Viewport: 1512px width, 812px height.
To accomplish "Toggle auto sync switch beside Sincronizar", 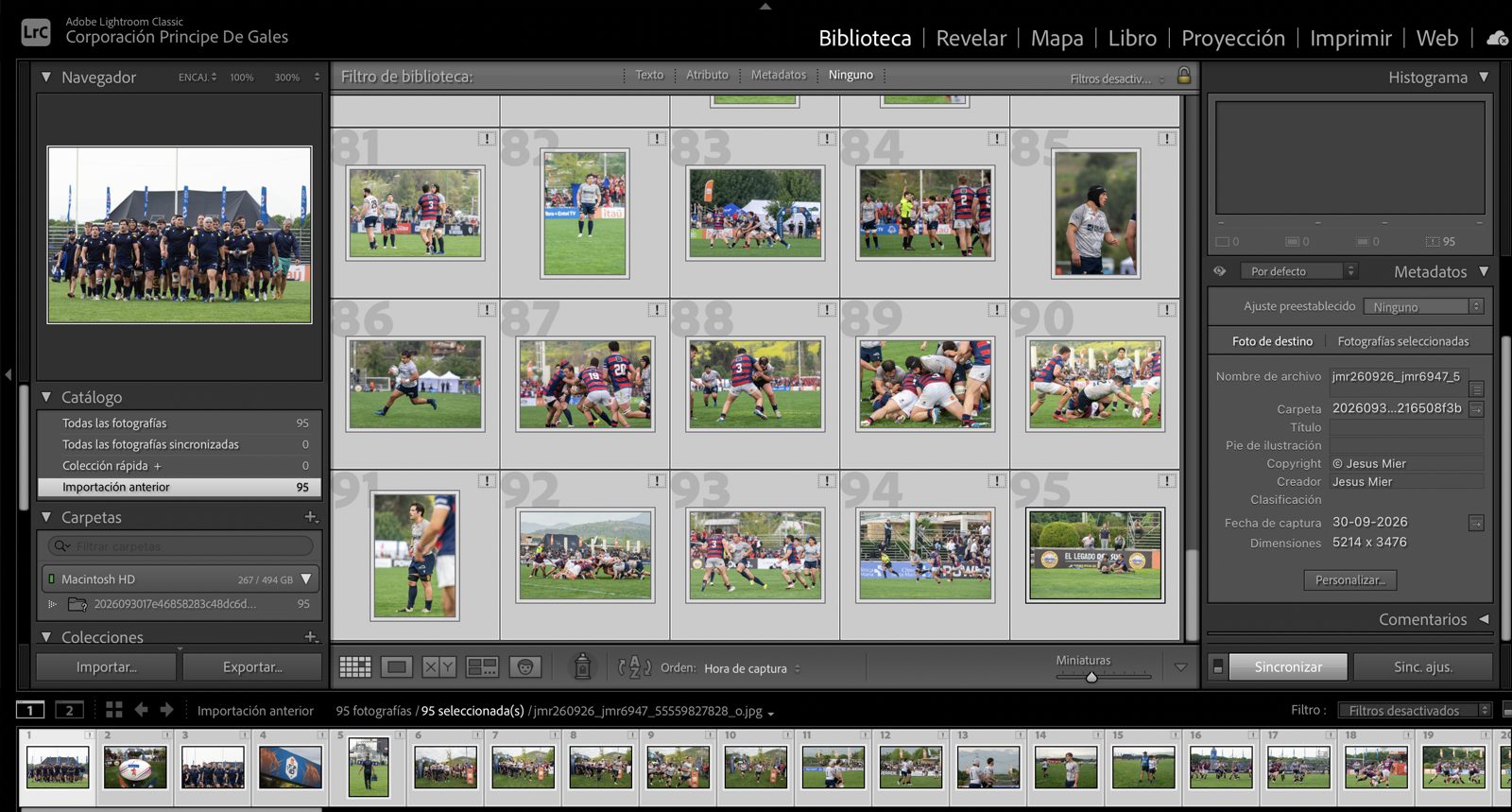I will click(1218, 666).
